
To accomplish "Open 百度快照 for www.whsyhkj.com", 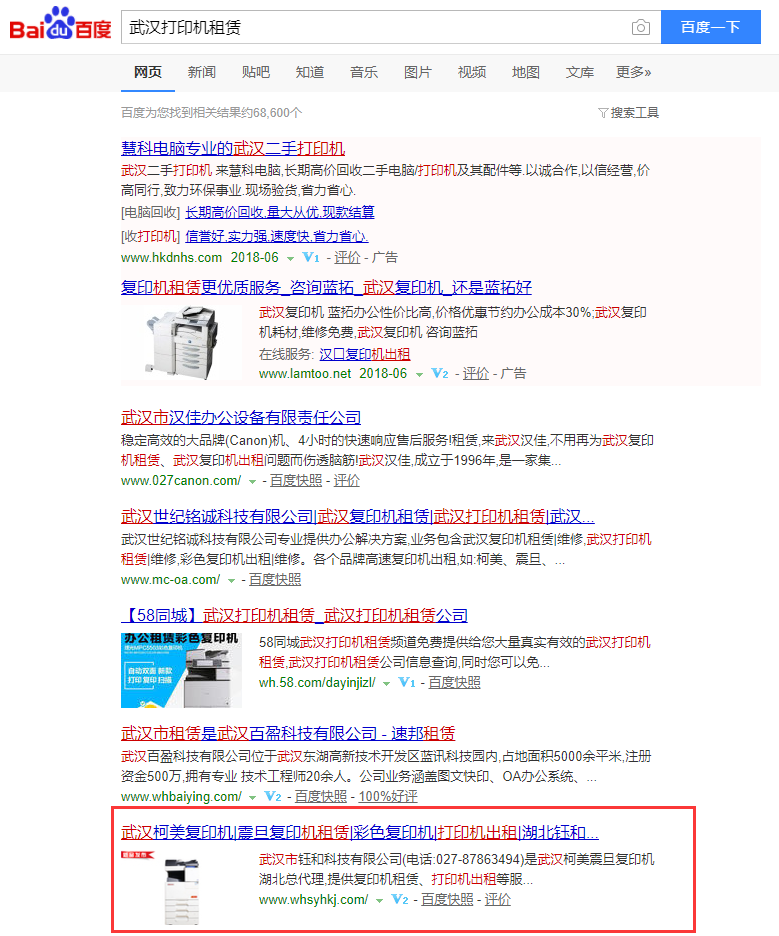I will [447, 900].
